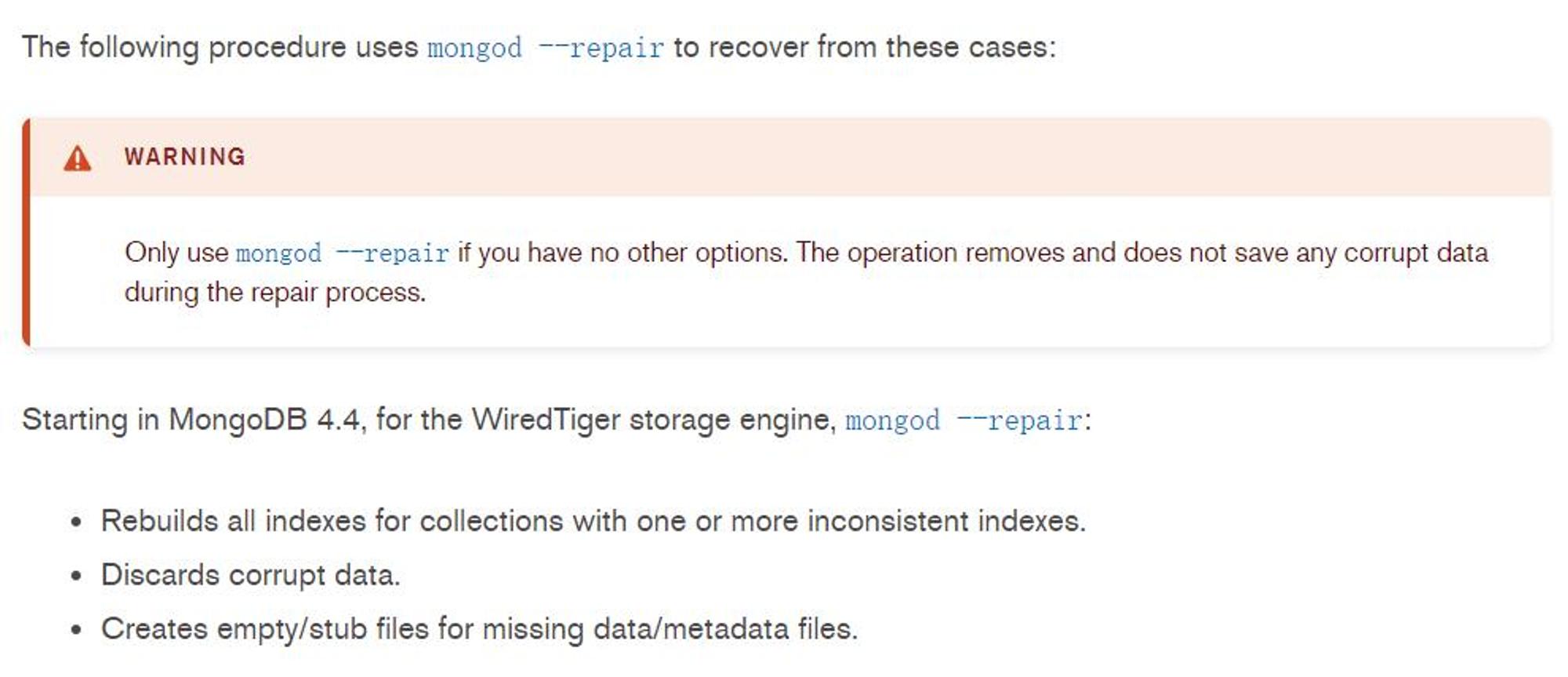Select the 'Creates empty/stub files' bullet item
This screenshot has width=1568, height=677.
[x=480, y=629]
